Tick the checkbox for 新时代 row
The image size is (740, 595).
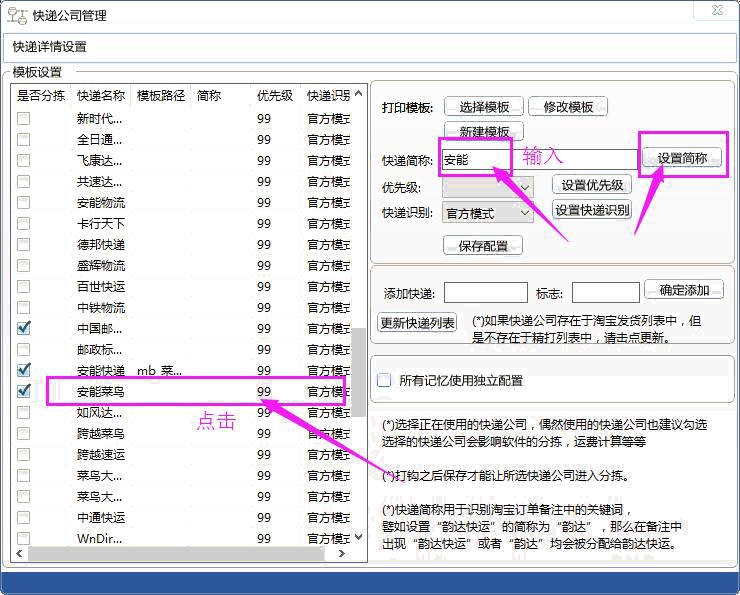tap(23, 118)
